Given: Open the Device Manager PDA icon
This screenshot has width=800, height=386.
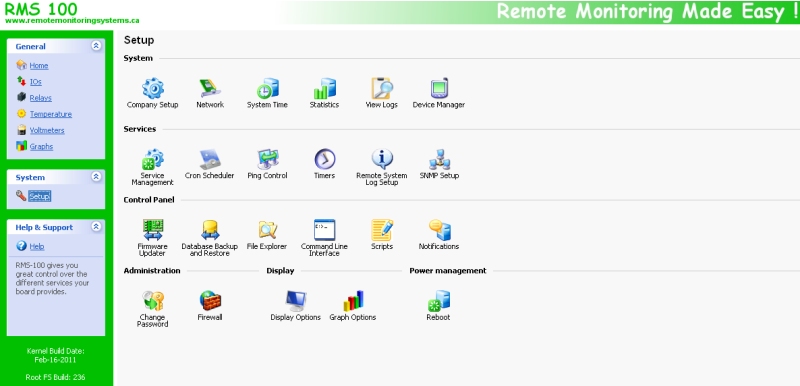Looking at the screenshot, I should coord(439,88).
